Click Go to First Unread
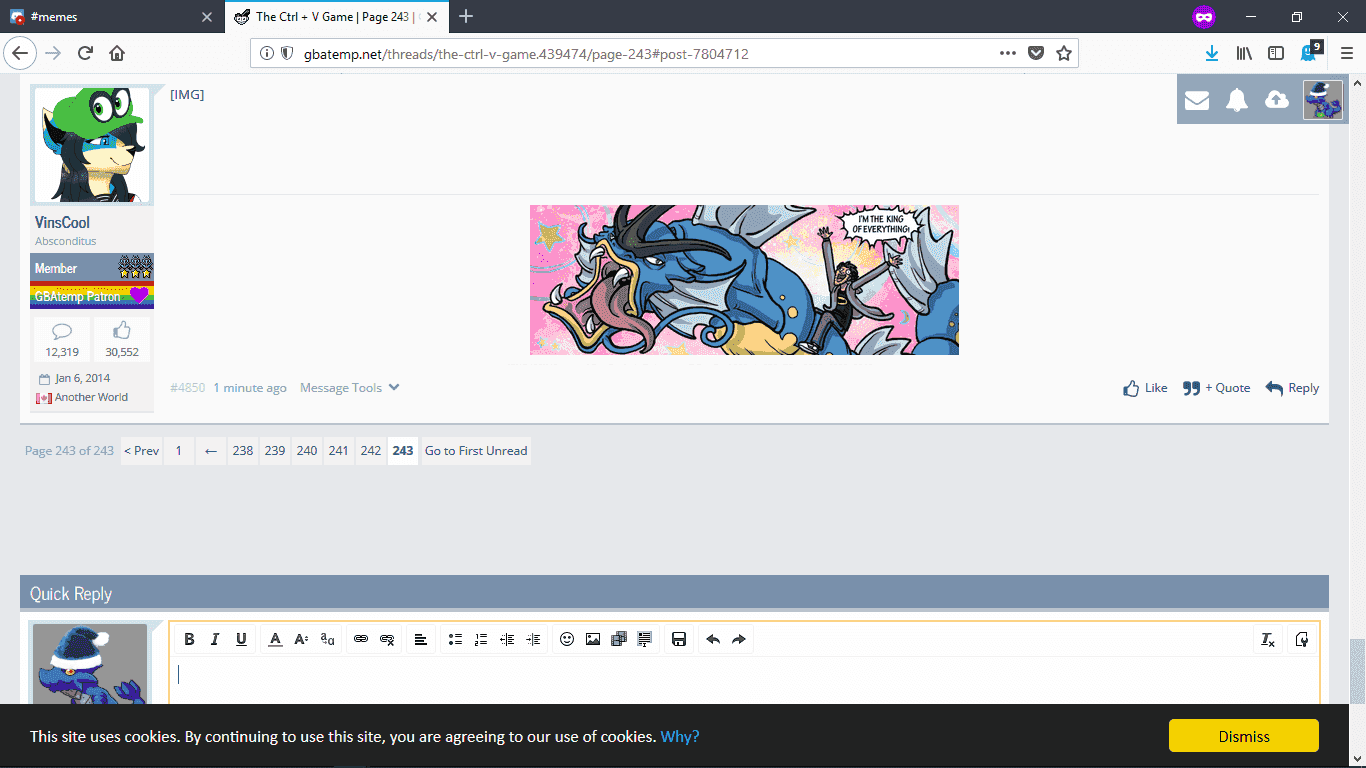 (476, 451)
